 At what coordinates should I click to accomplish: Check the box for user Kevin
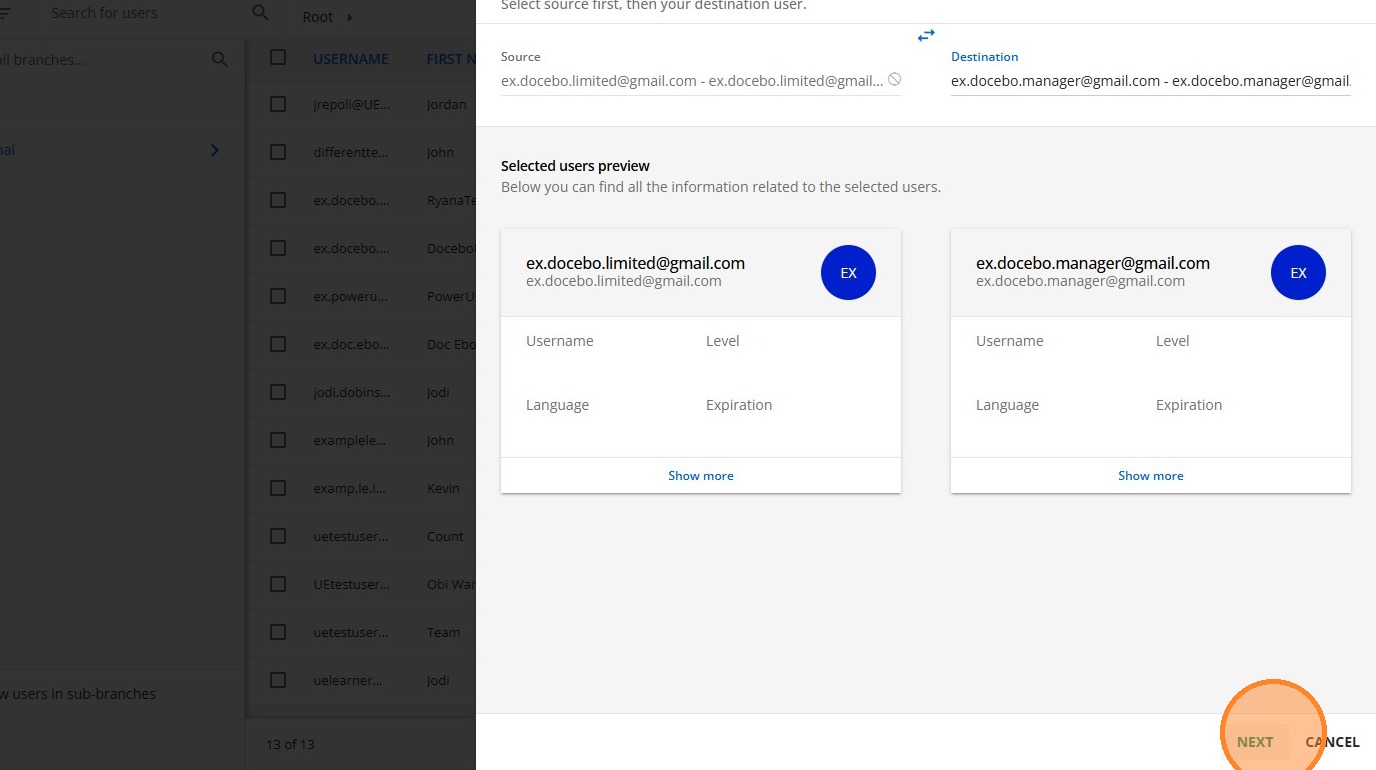(278, 488)
